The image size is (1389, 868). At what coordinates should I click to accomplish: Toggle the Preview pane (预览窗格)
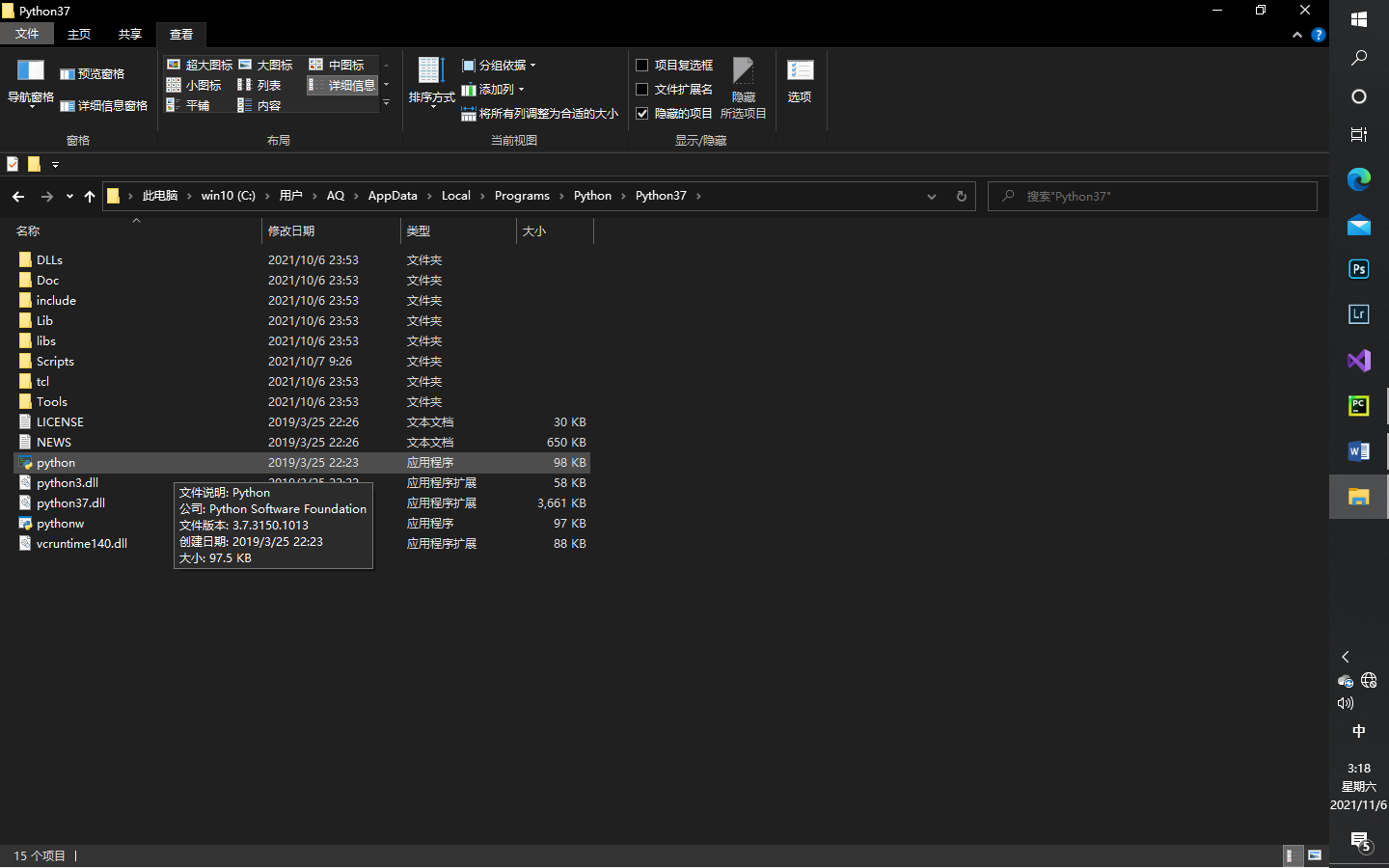(x=93, y=74)
